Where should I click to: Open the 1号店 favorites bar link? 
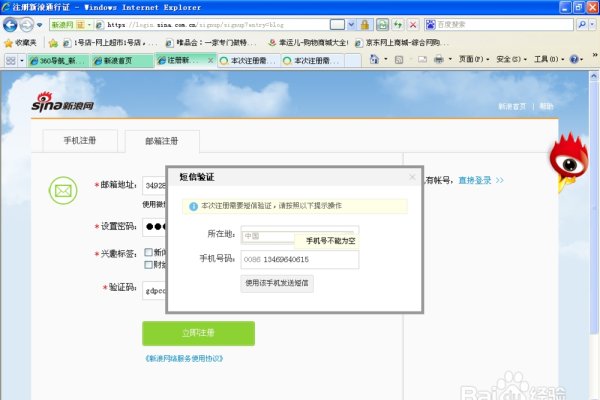pyautogui.click(x=110, y=43)
